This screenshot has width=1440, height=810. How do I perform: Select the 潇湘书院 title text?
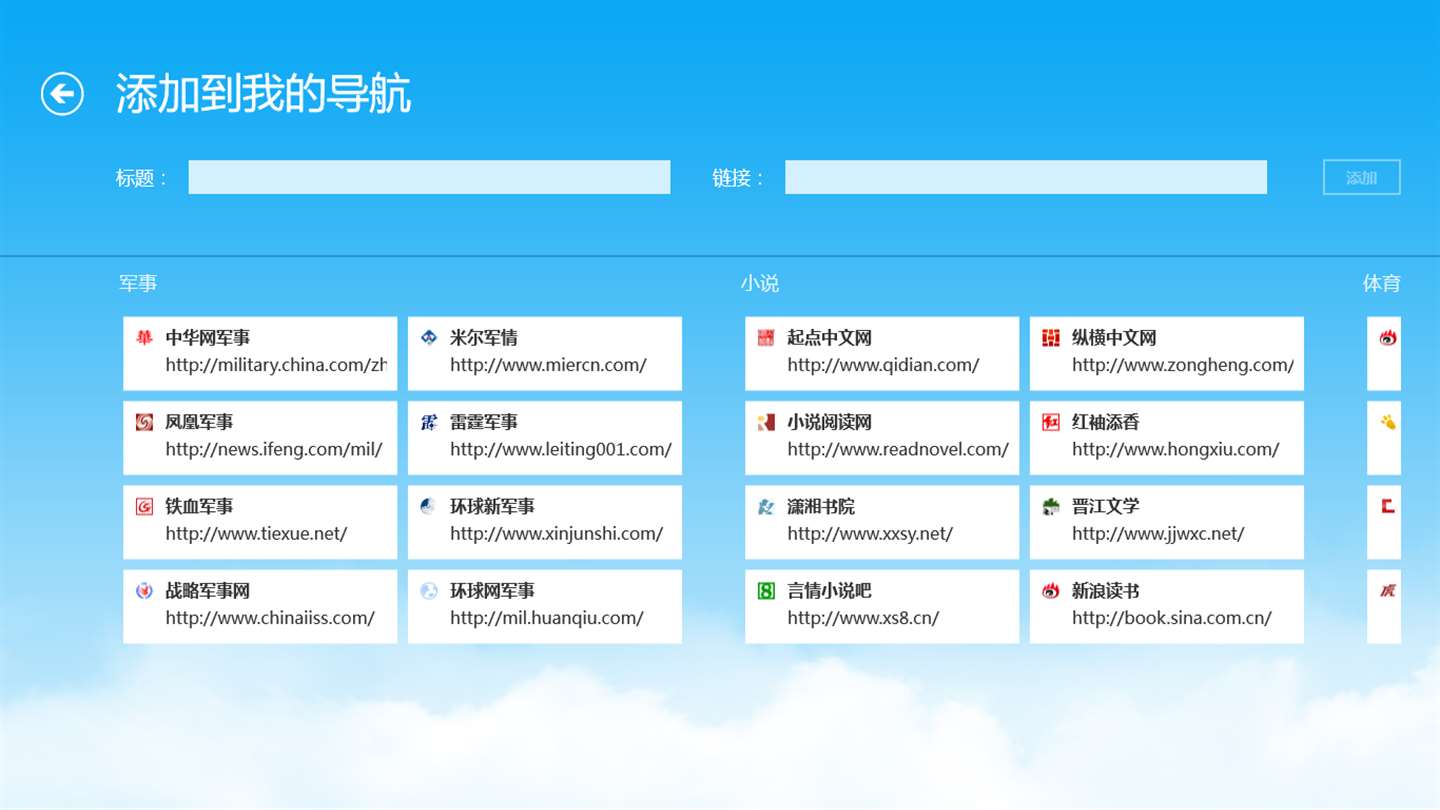click(821, 506)
